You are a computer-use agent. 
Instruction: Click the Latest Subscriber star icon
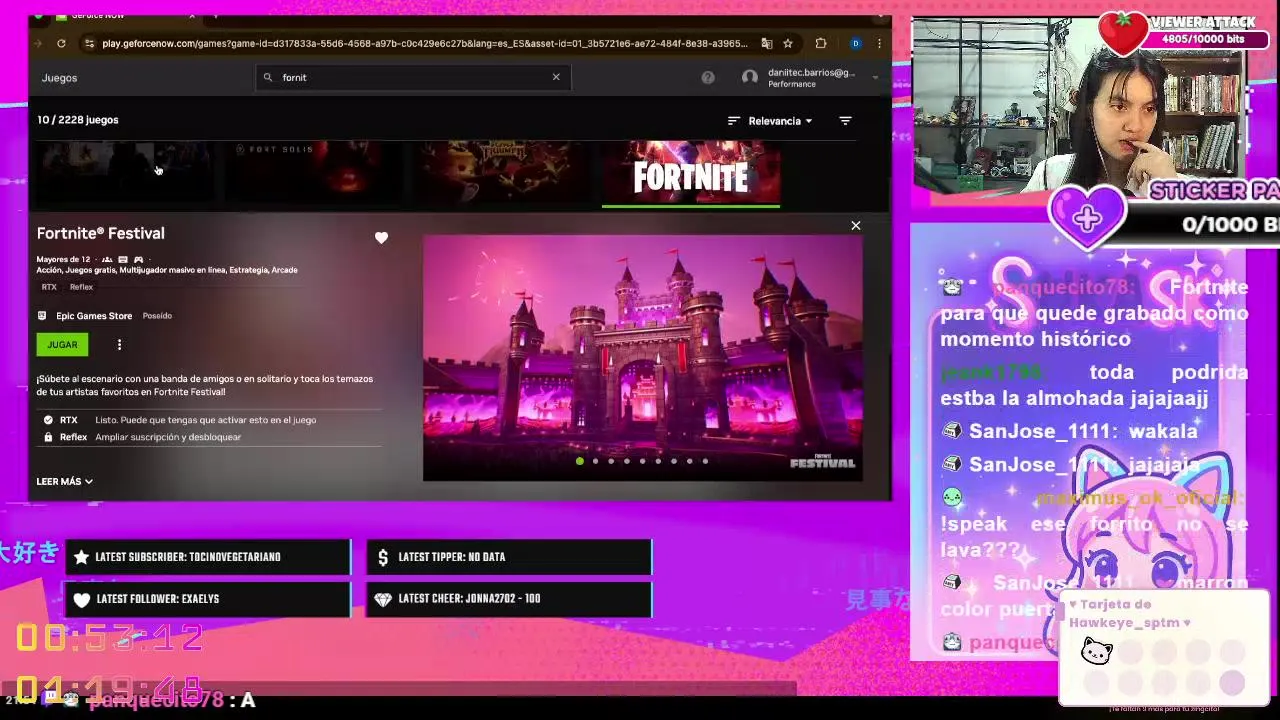[x=82, y=557]
